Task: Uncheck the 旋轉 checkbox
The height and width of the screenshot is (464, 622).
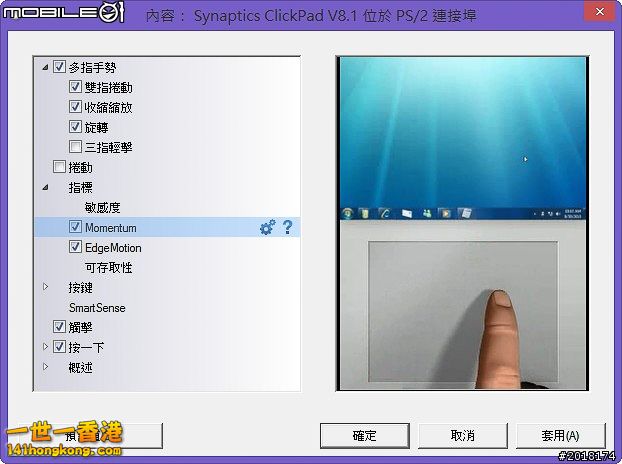Action: click(75, 127)
